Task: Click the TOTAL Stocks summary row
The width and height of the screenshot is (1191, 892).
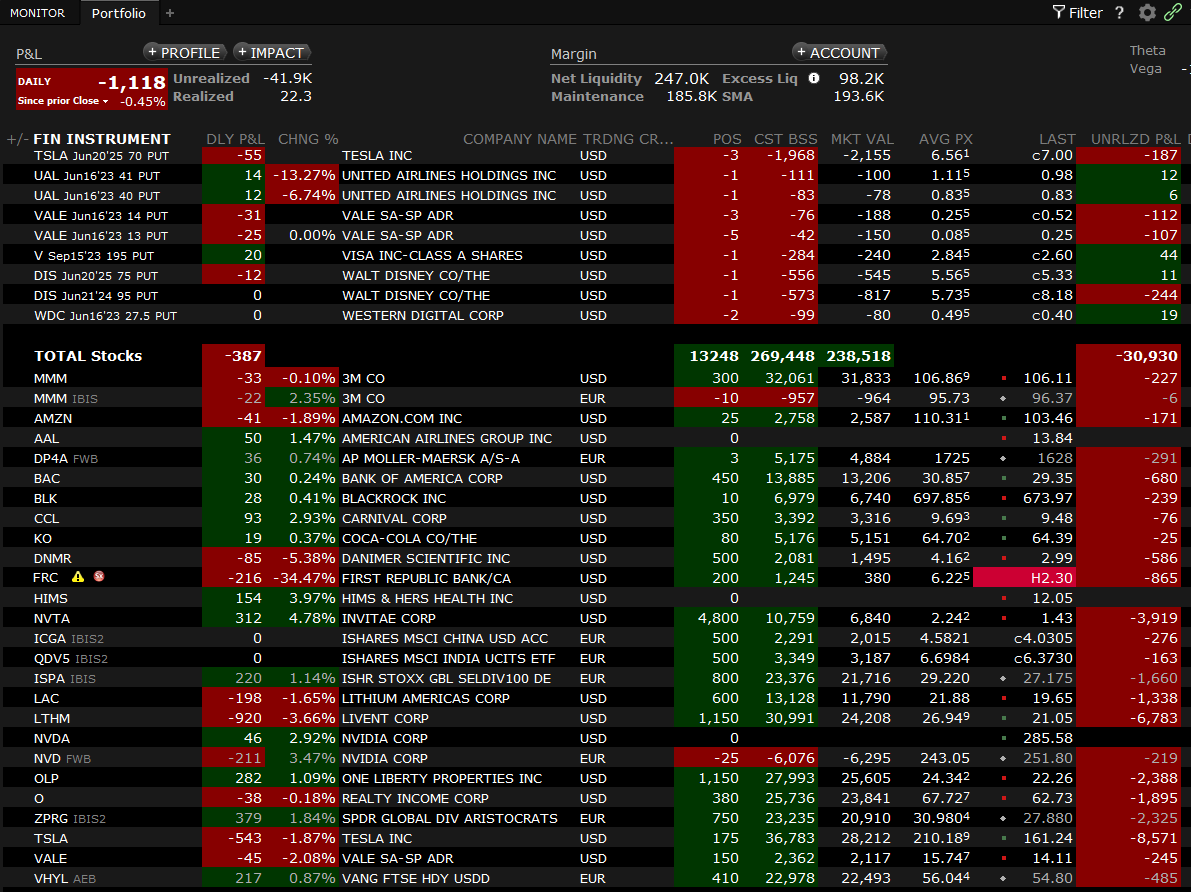Action: [x=88, y=356]
